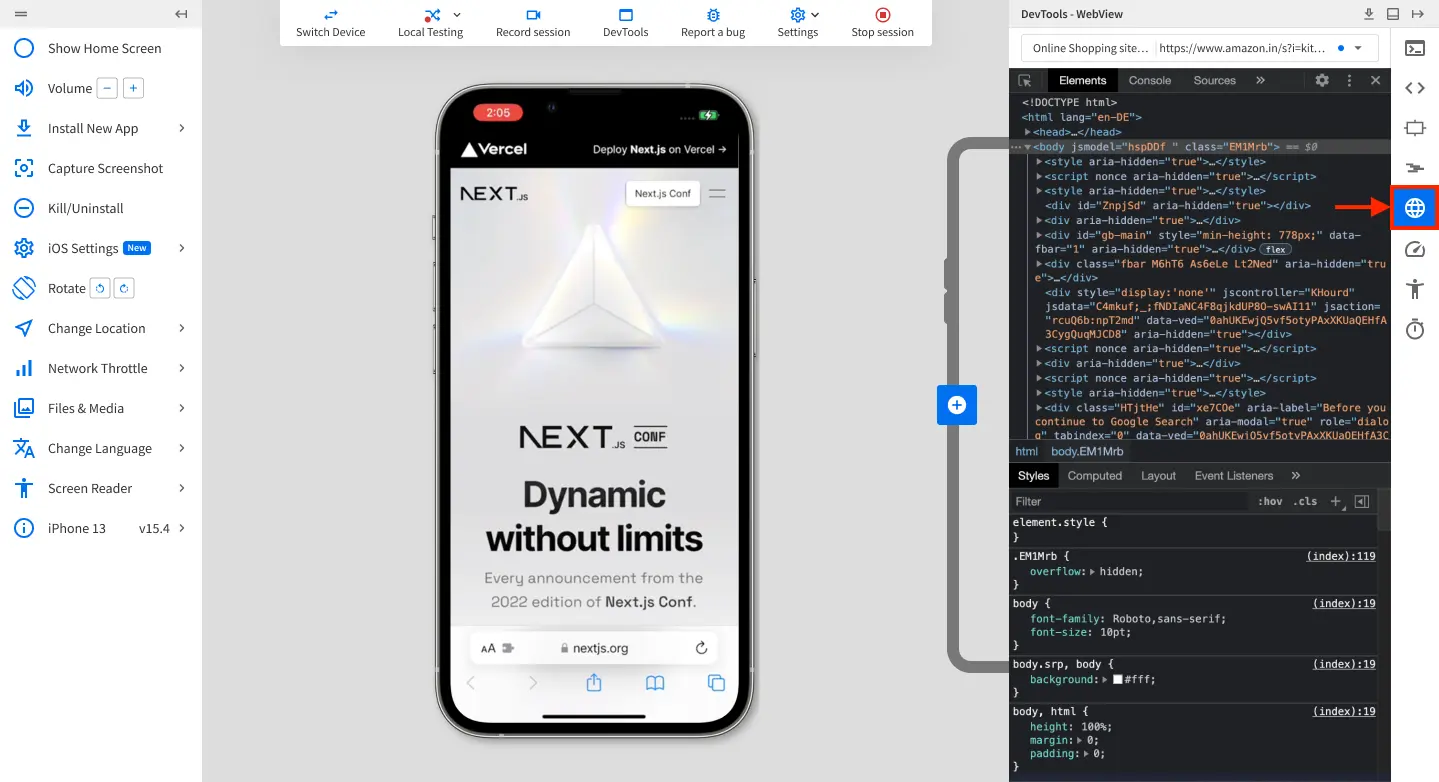This screenshot has width=1439, height=782.
Task: Open Switch Device from the top toolbar
Action: pyautogui.click(x=330, y=22)
